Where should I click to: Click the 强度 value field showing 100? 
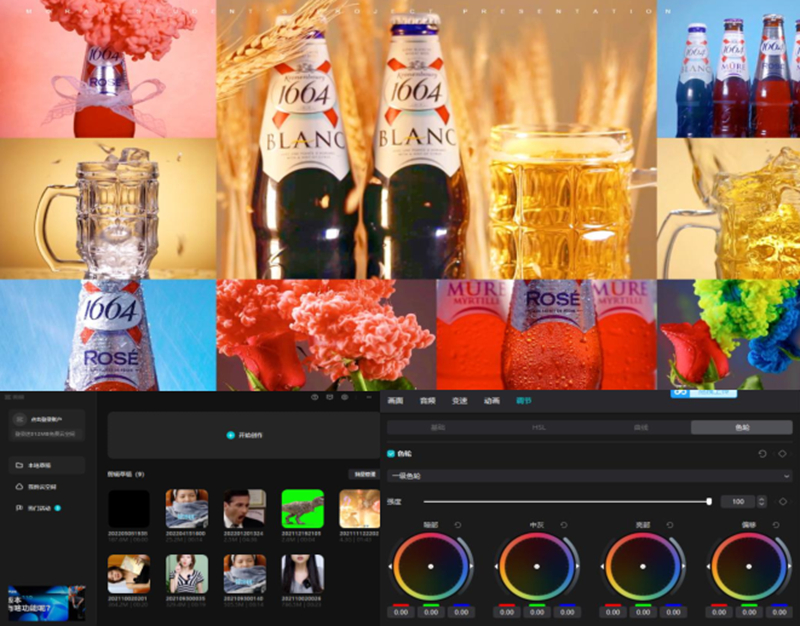tap(738, 502)
